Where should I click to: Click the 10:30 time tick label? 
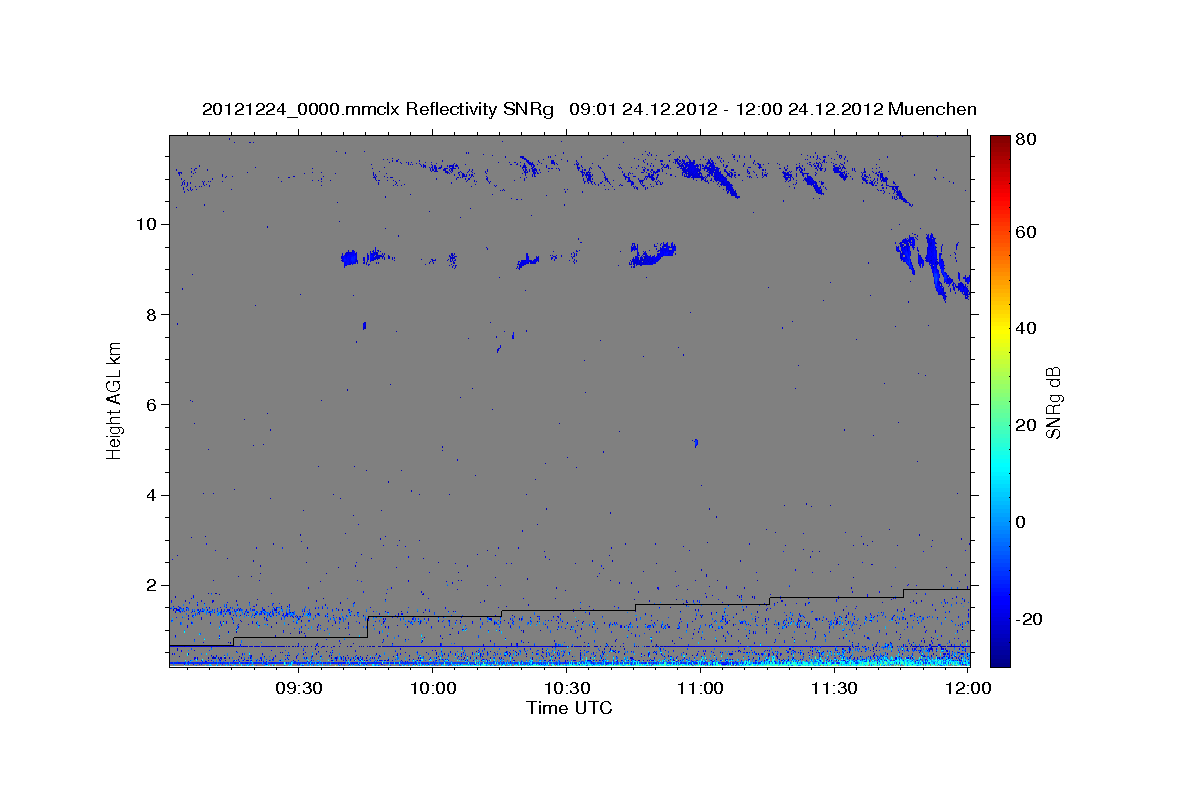coord(567,689)
